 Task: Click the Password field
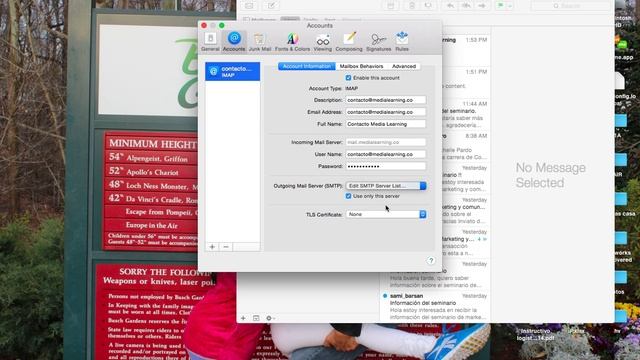tap(386, 166)
